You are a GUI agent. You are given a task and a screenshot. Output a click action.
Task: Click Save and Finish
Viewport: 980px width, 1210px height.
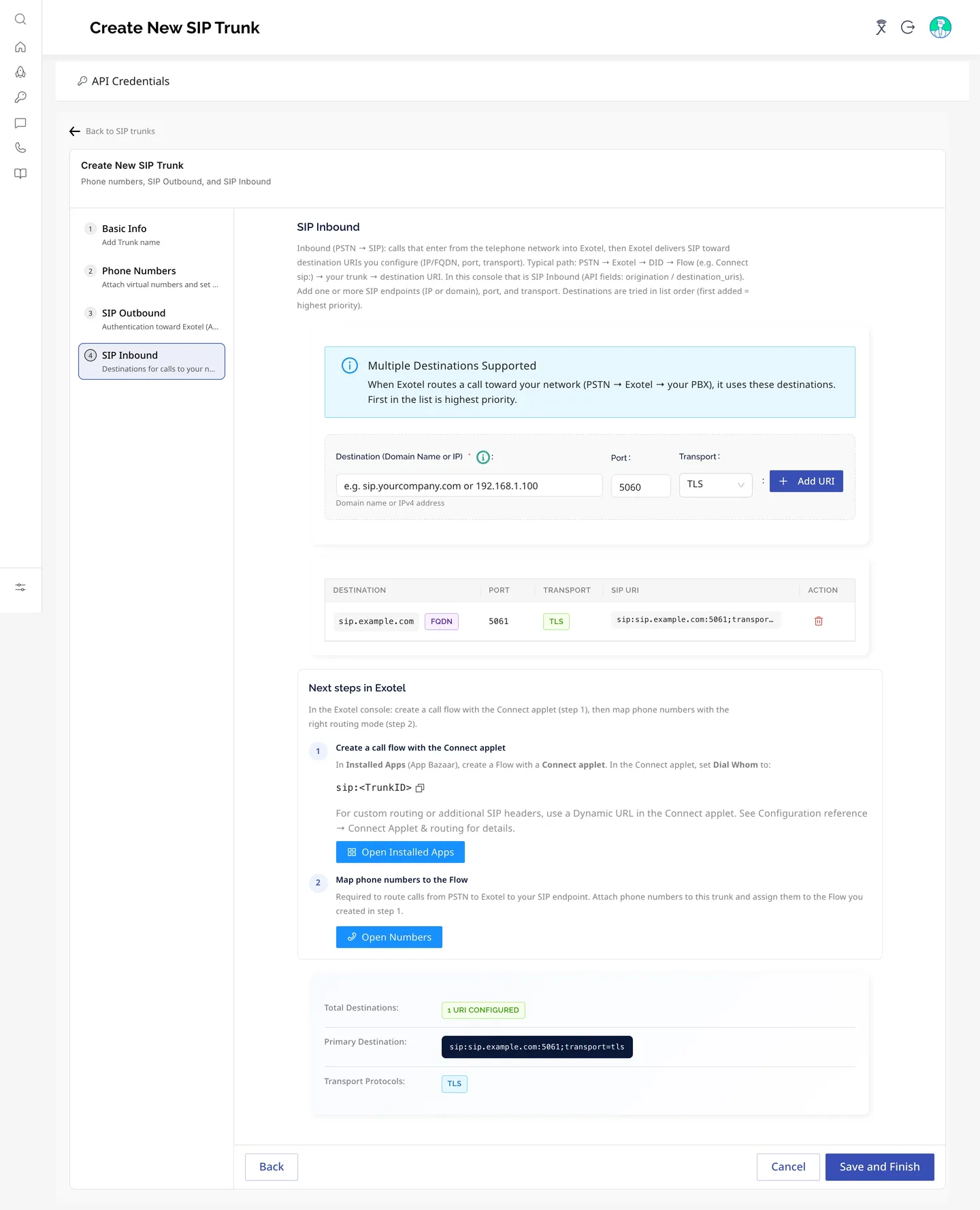[879, 1167]
